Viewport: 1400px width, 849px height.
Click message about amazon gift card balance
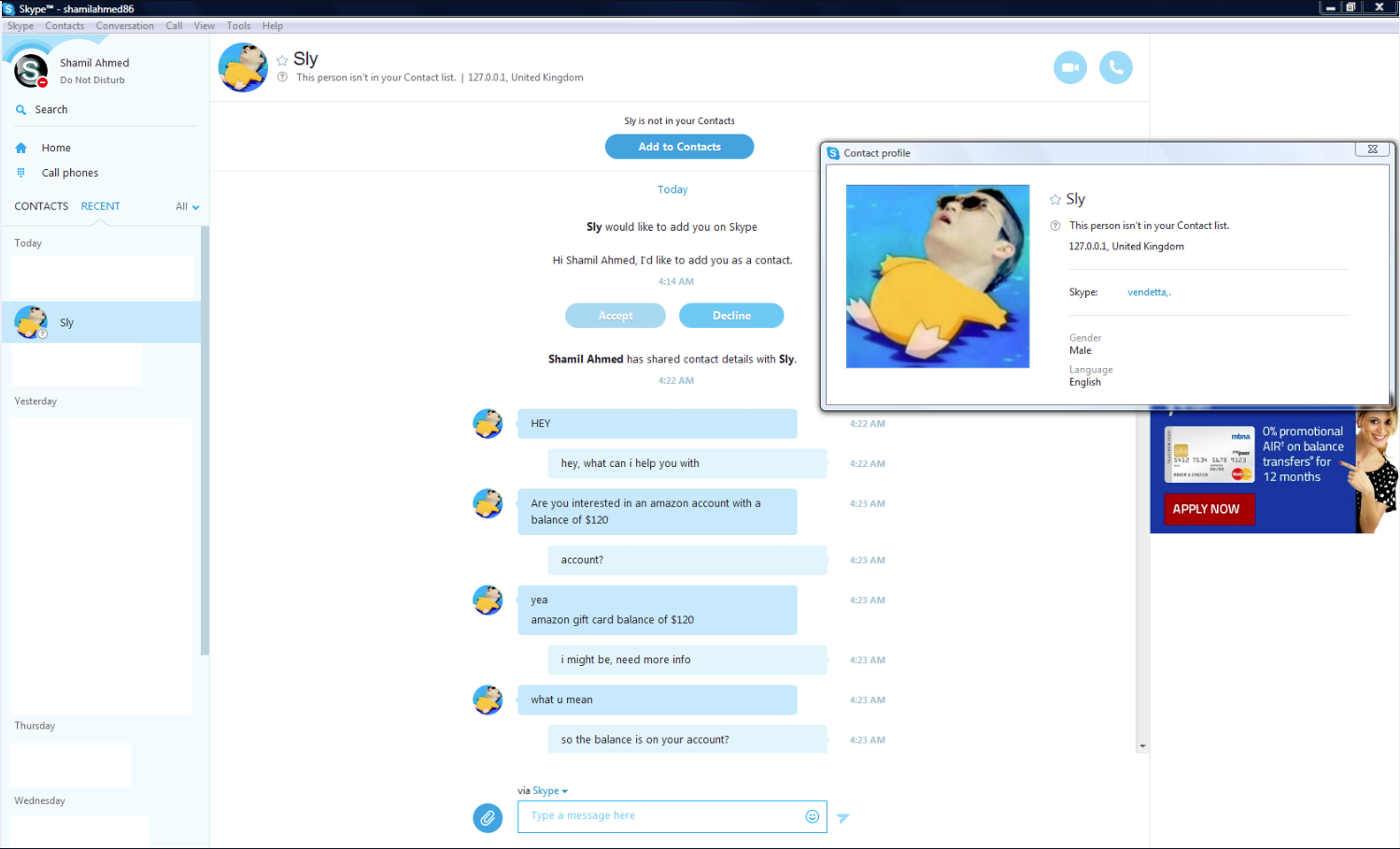pos(658,611)
